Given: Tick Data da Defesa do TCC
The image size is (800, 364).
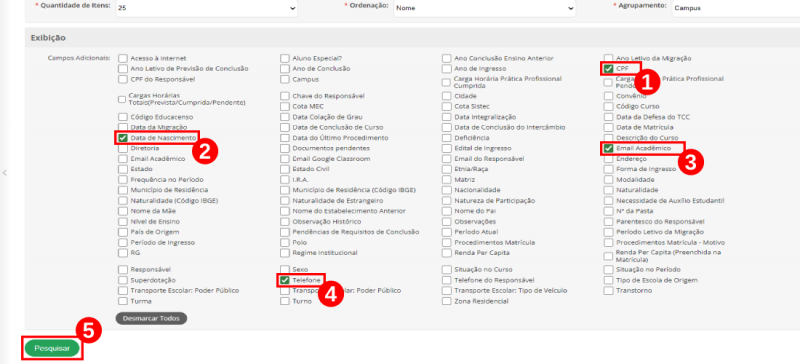Looking at the screenshot, I should click(x=608, y=117).
